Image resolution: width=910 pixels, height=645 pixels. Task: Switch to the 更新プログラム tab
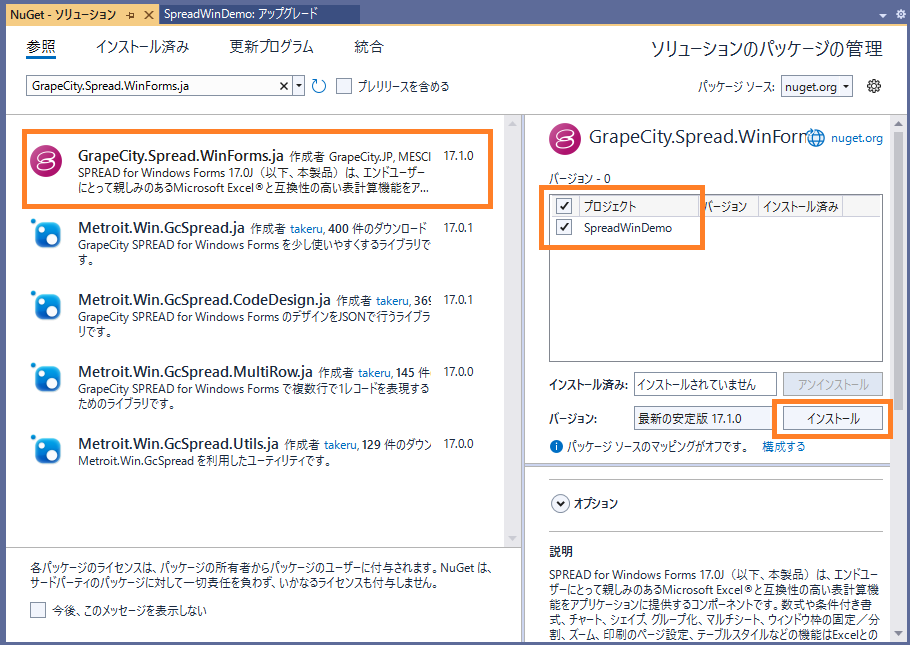[271, 46]
